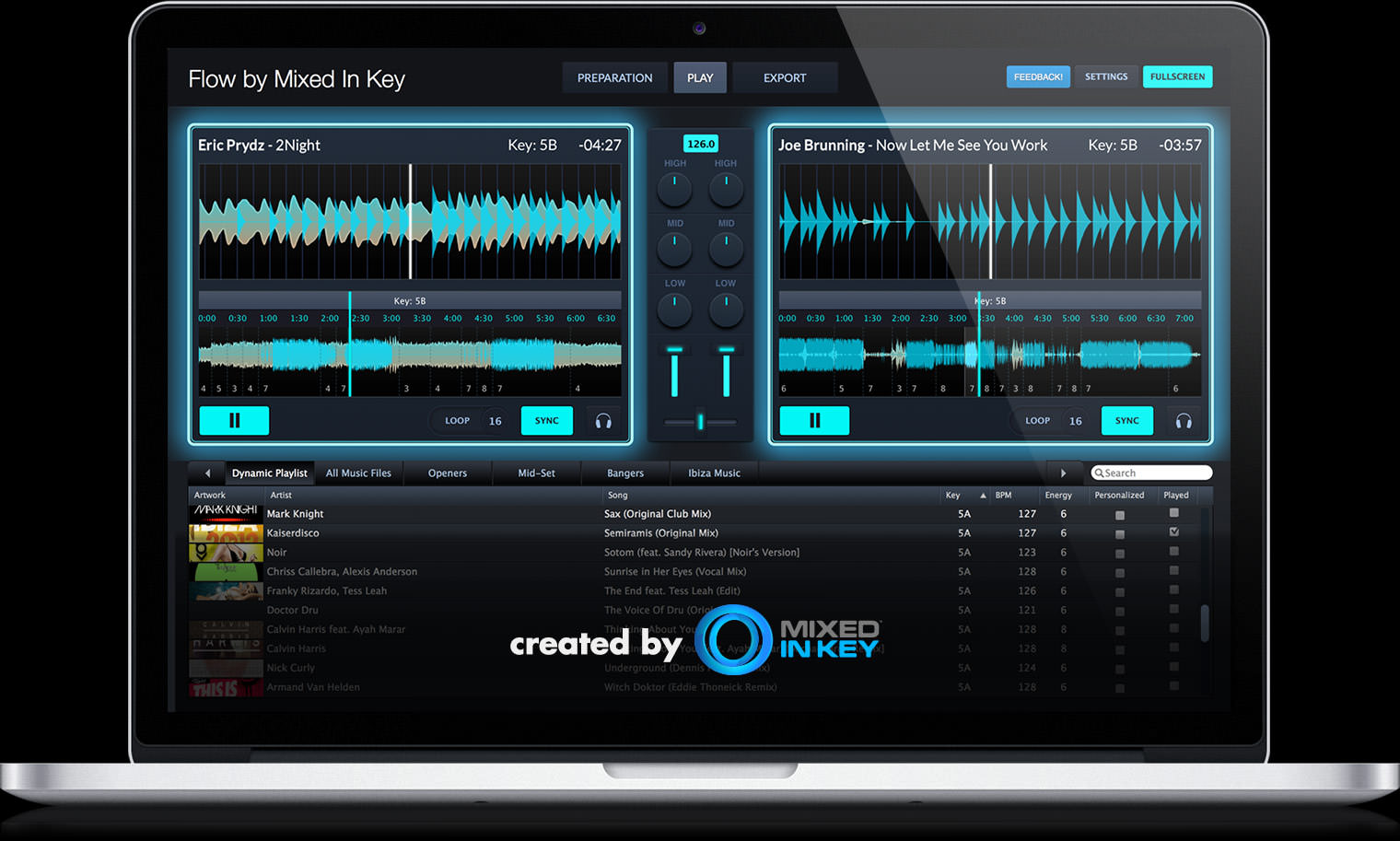The width and height of the screenshot is (1400, 841).
Task: Check Personalized box for Mark Knight
Action: click(1120, 515)
